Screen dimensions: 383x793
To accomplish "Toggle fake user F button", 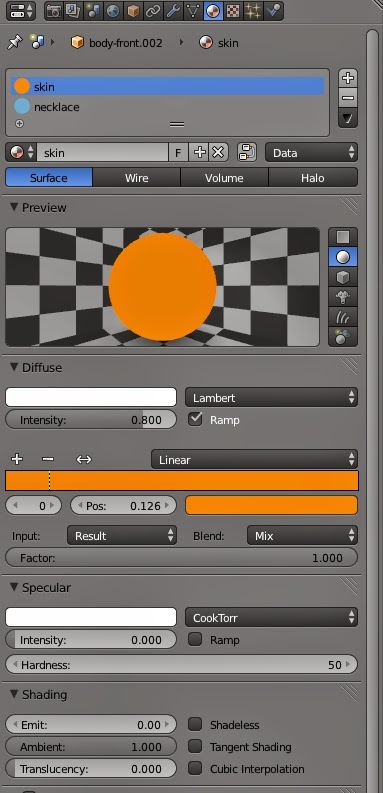I will click(x=178, y=152).
